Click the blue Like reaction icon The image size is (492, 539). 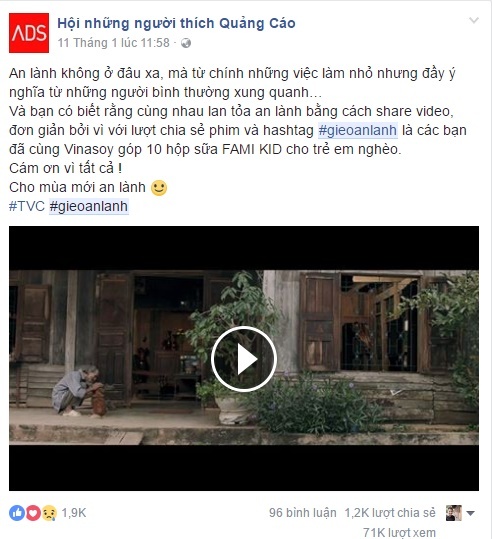point(17,513)
